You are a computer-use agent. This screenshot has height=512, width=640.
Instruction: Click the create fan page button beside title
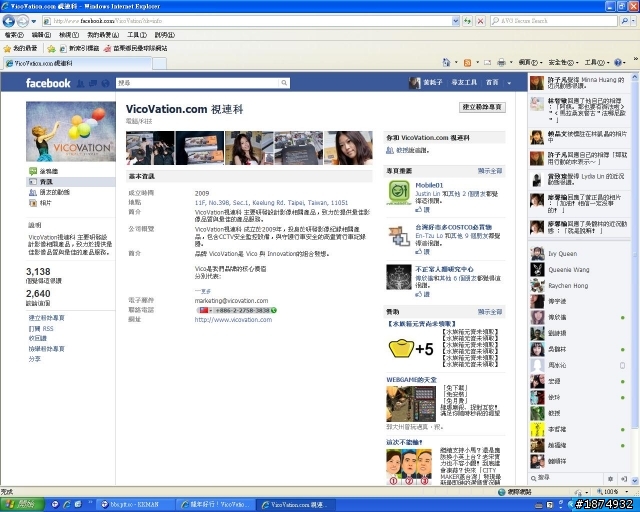point(482,107)
